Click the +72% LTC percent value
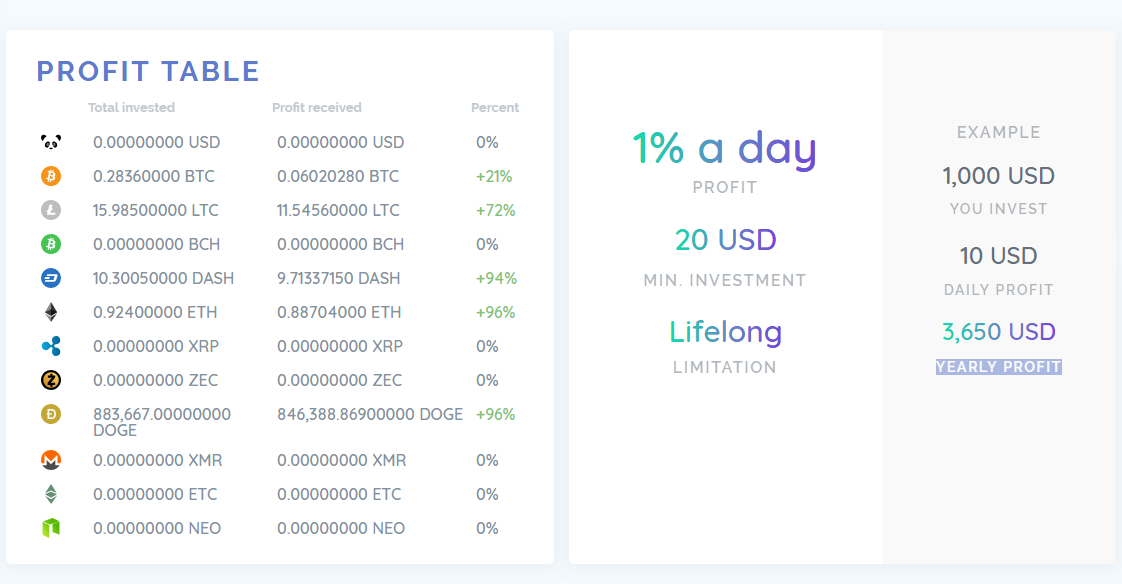The width and height of the screenshot is (1122, 584). [495, 211]
